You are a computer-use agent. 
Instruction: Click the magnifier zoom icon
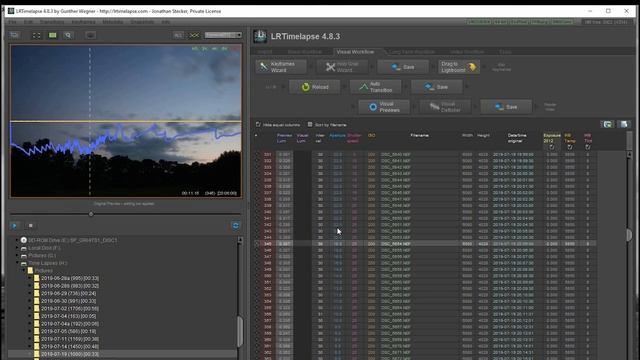click(68, 36)
